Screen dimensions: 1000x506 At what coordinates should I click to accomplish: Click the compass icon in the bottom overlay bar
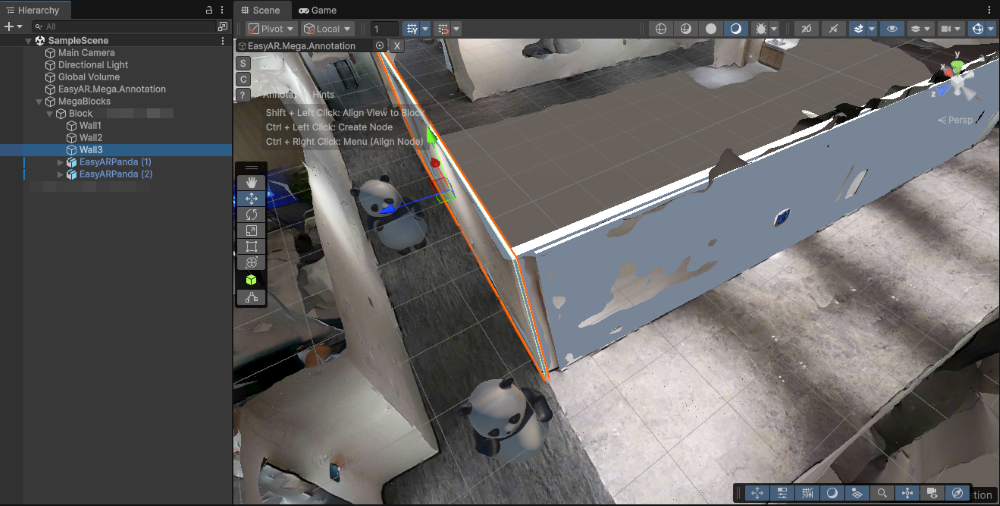[x=957, y=493]
